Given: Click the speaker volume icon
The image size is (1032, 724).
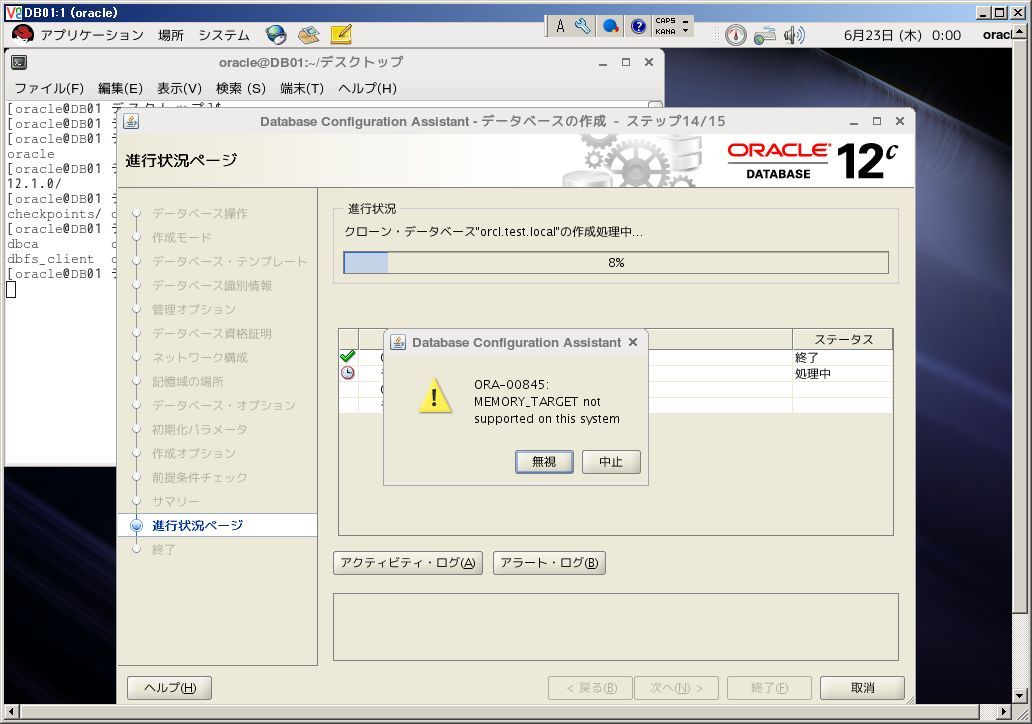Looking at the screenshot, I should pos(794,35).
